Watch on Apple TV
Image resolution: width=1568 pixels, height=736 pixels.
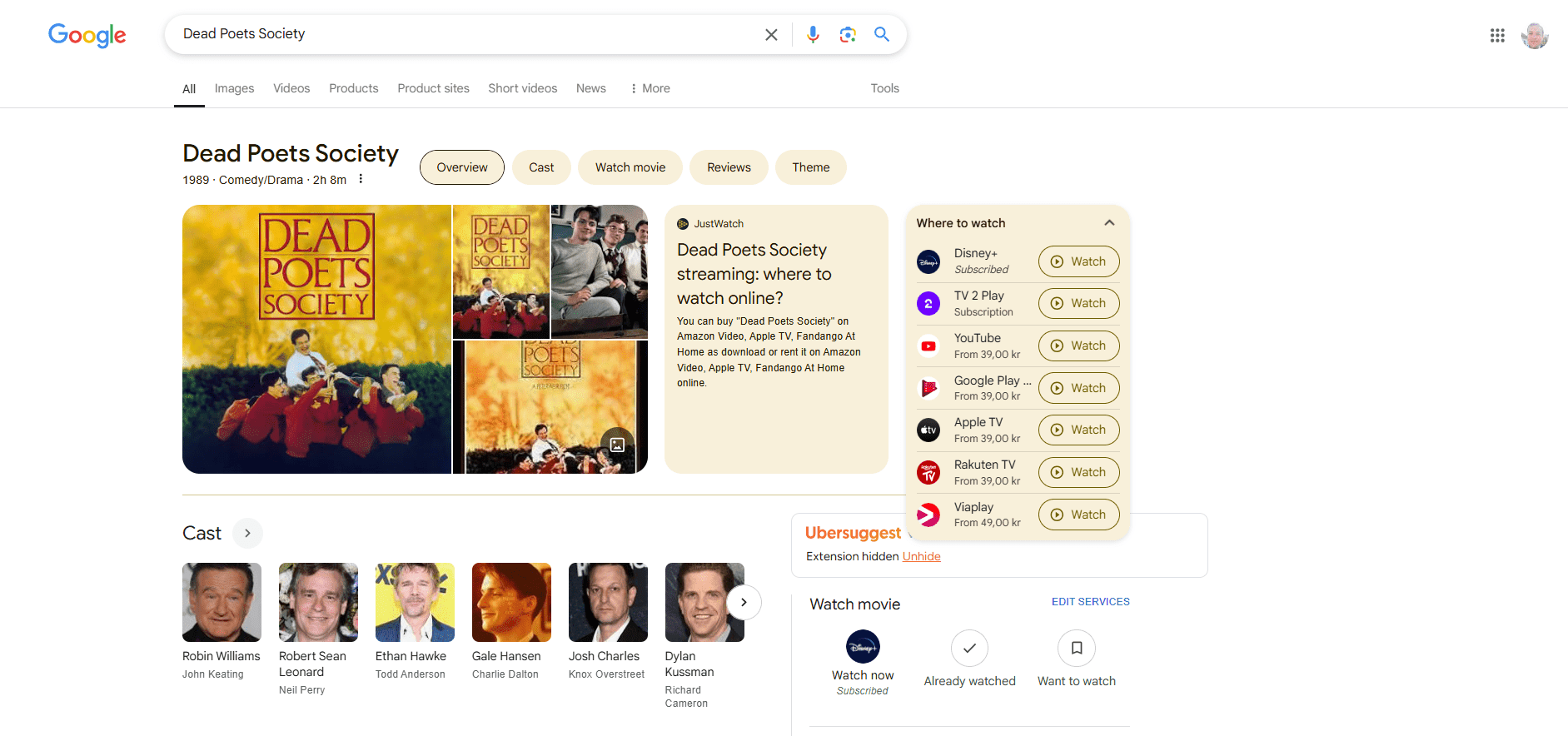1078,430
